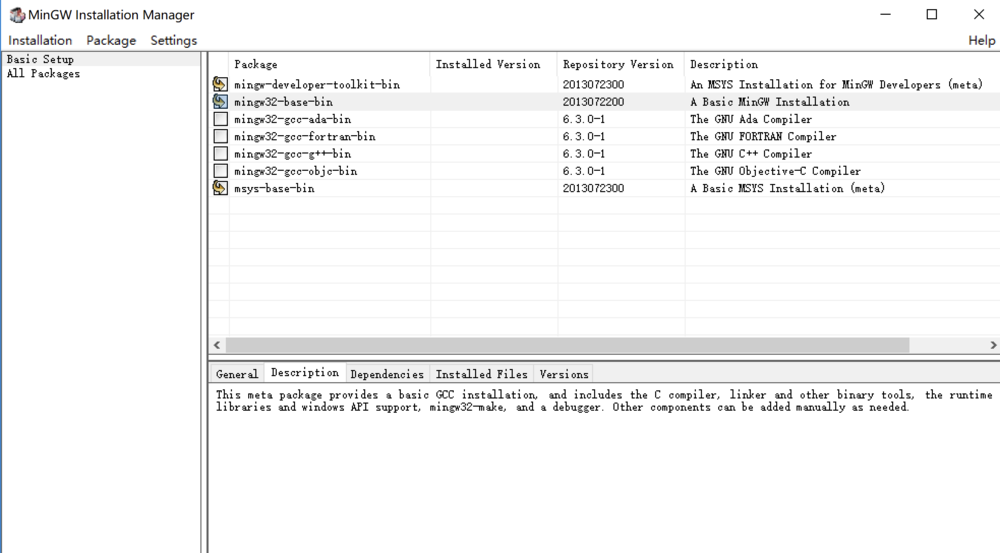Click the 6.3.0-1 version of gcc-objc

584,171
